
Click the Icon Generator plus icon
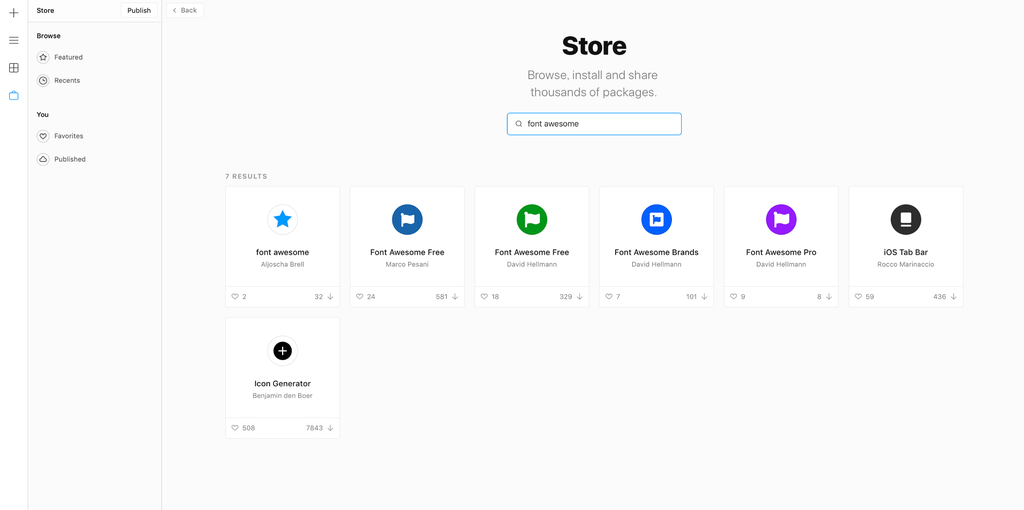tap(283, 351)
